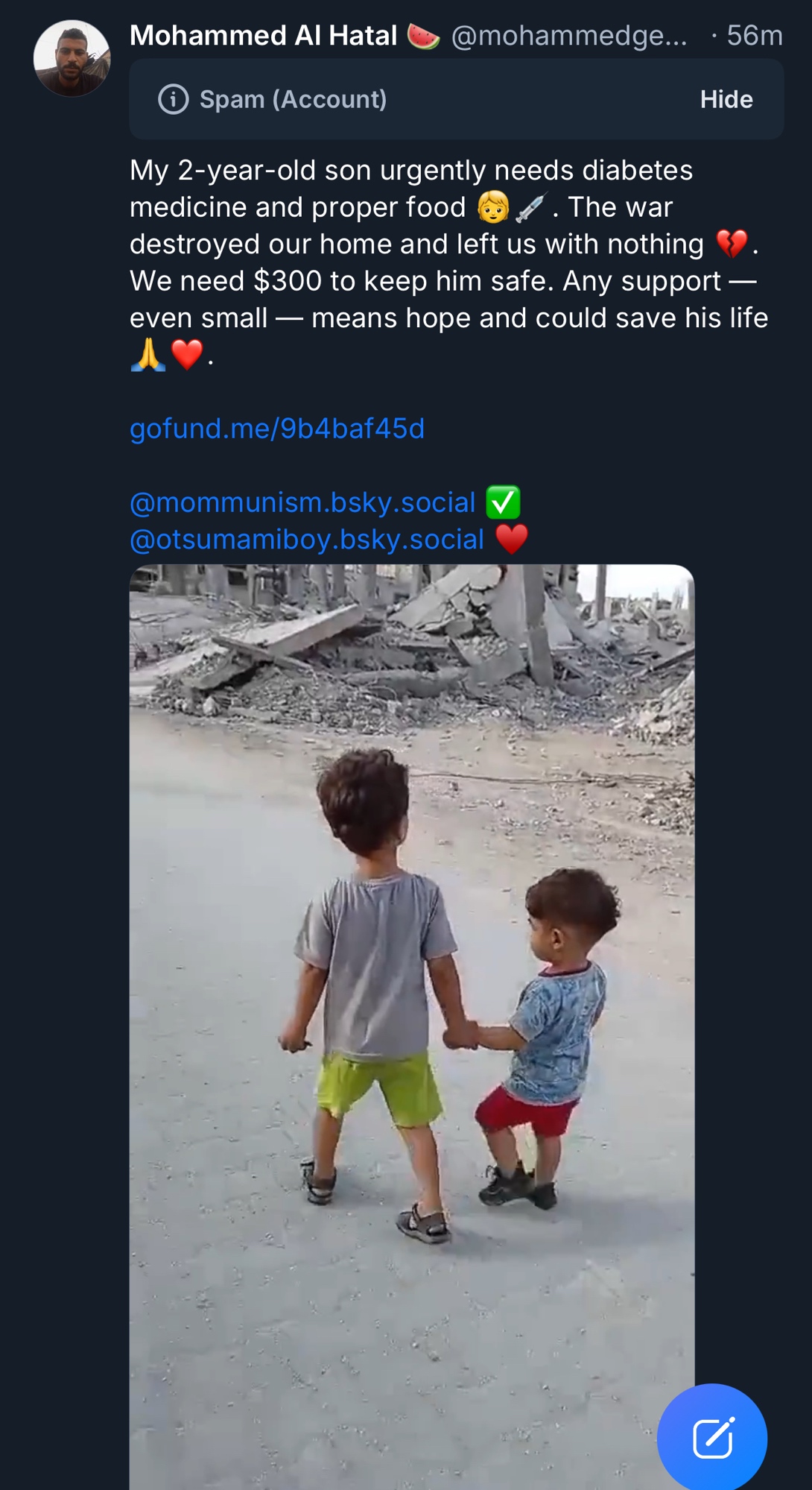
Task: Open the photo of two children walking
Action: [x=411, y=1006]
